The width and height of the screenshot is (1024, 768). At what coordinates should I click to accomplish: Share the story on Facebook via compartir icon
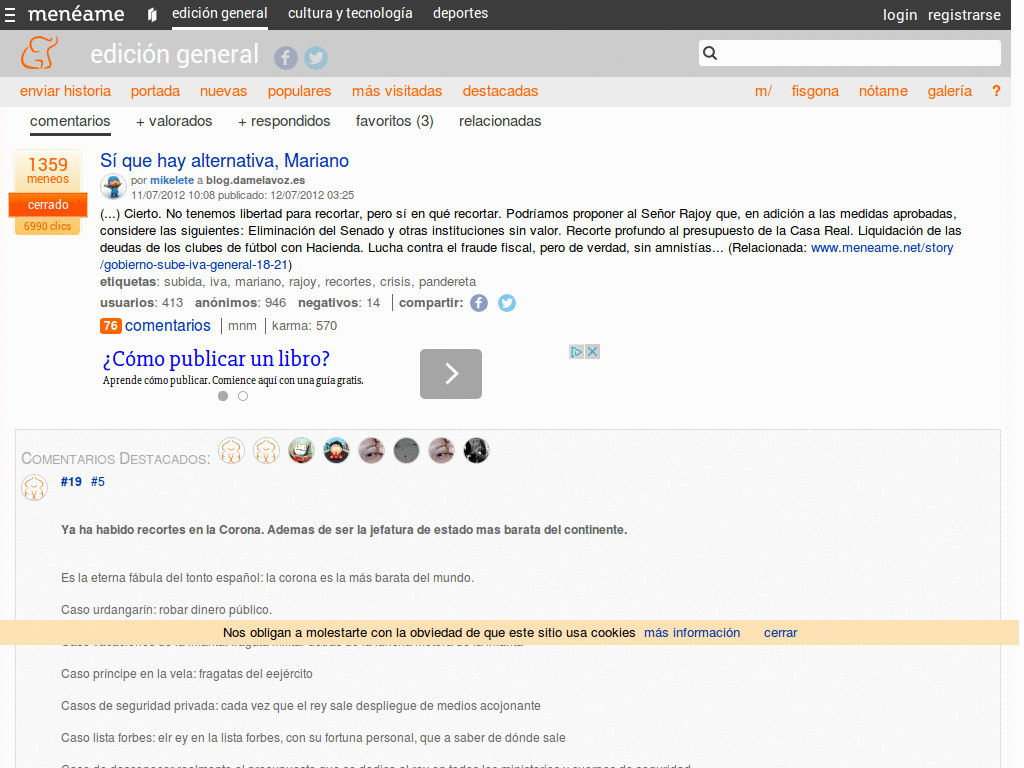[478, 302]
